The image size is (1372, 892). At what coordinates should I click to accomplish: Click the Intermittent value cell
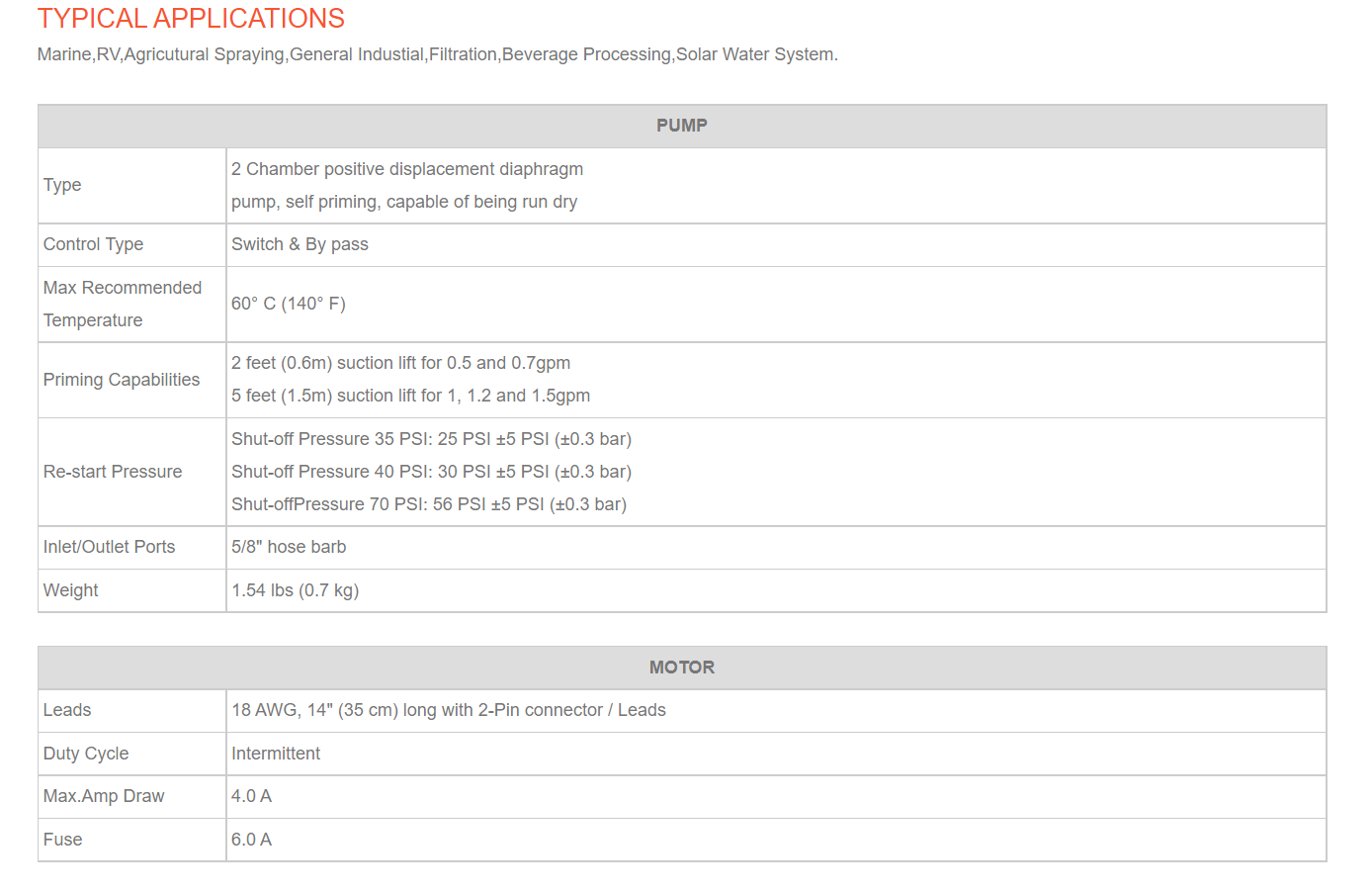click(x=776, y=754)
